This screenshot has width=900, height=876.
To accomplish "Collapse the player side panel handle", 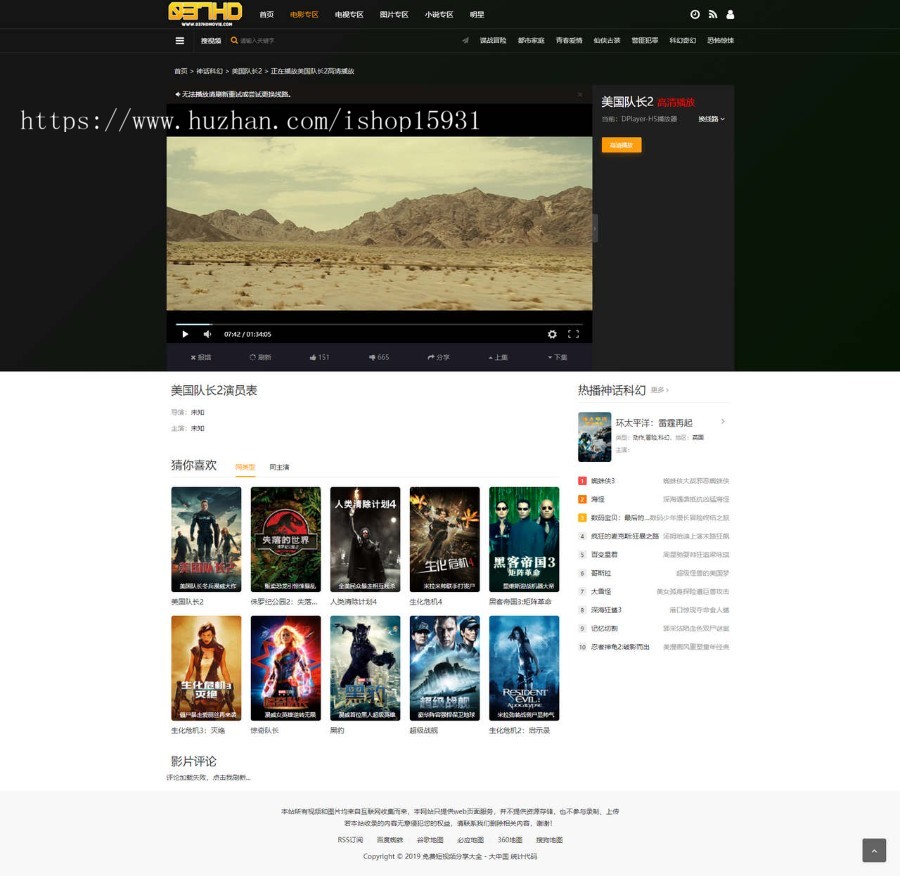I will click(x=595, y=228).
